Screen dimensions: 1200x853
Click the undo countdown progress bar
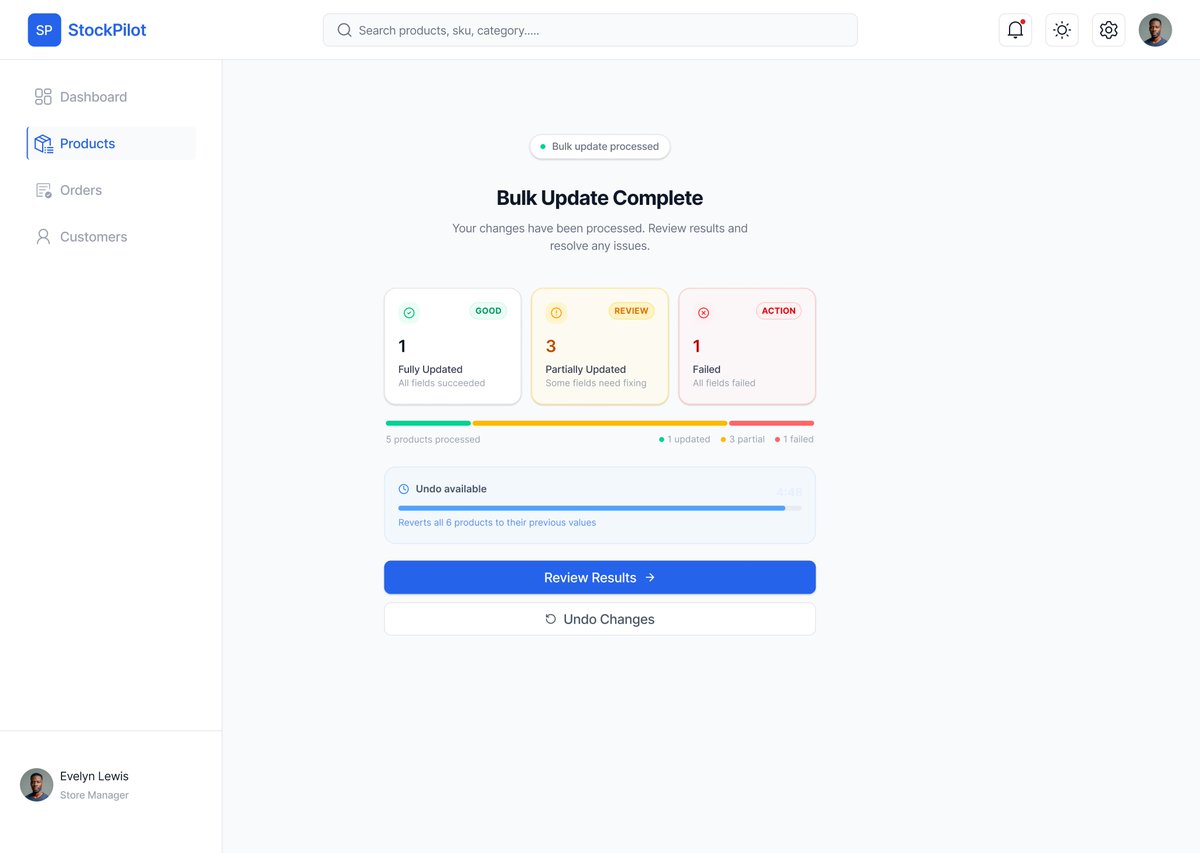(600, 508)
